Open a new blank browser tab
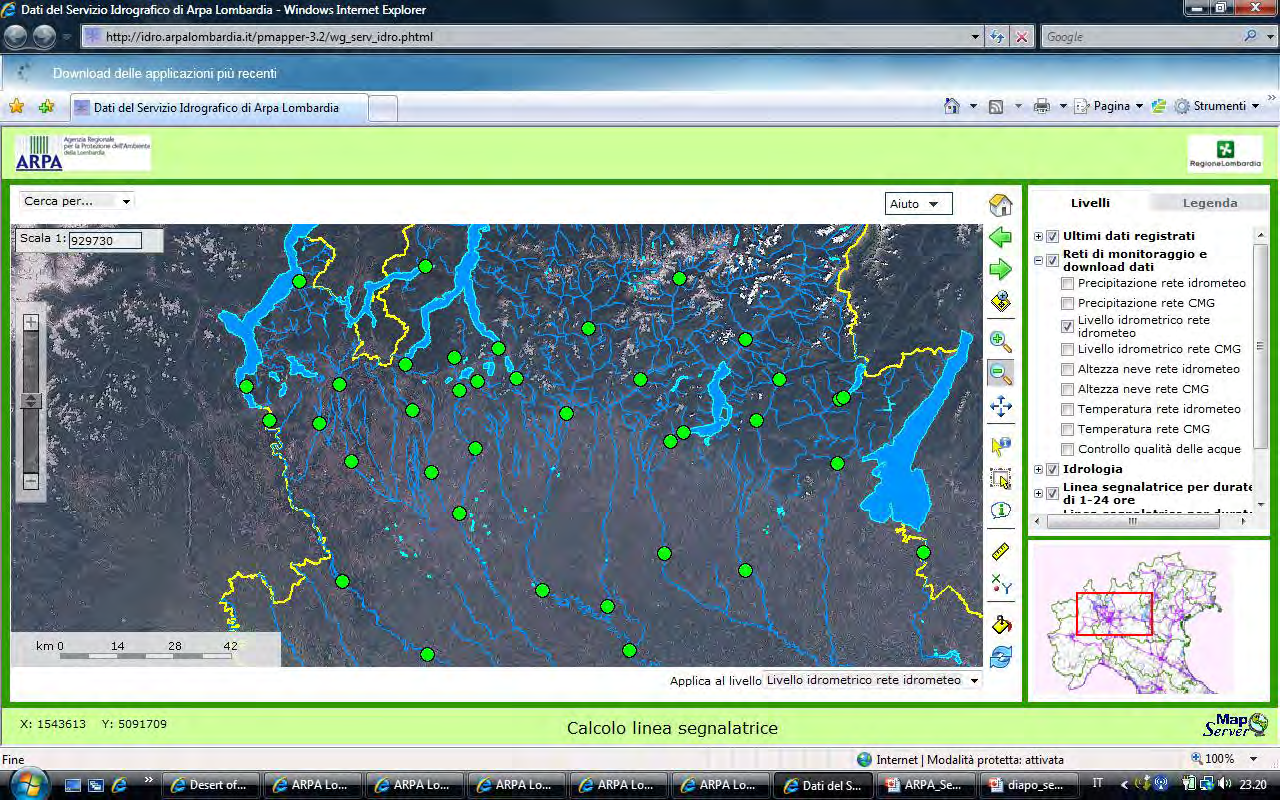This screenshot has width=1280, height=800. [x=383, y=109]
